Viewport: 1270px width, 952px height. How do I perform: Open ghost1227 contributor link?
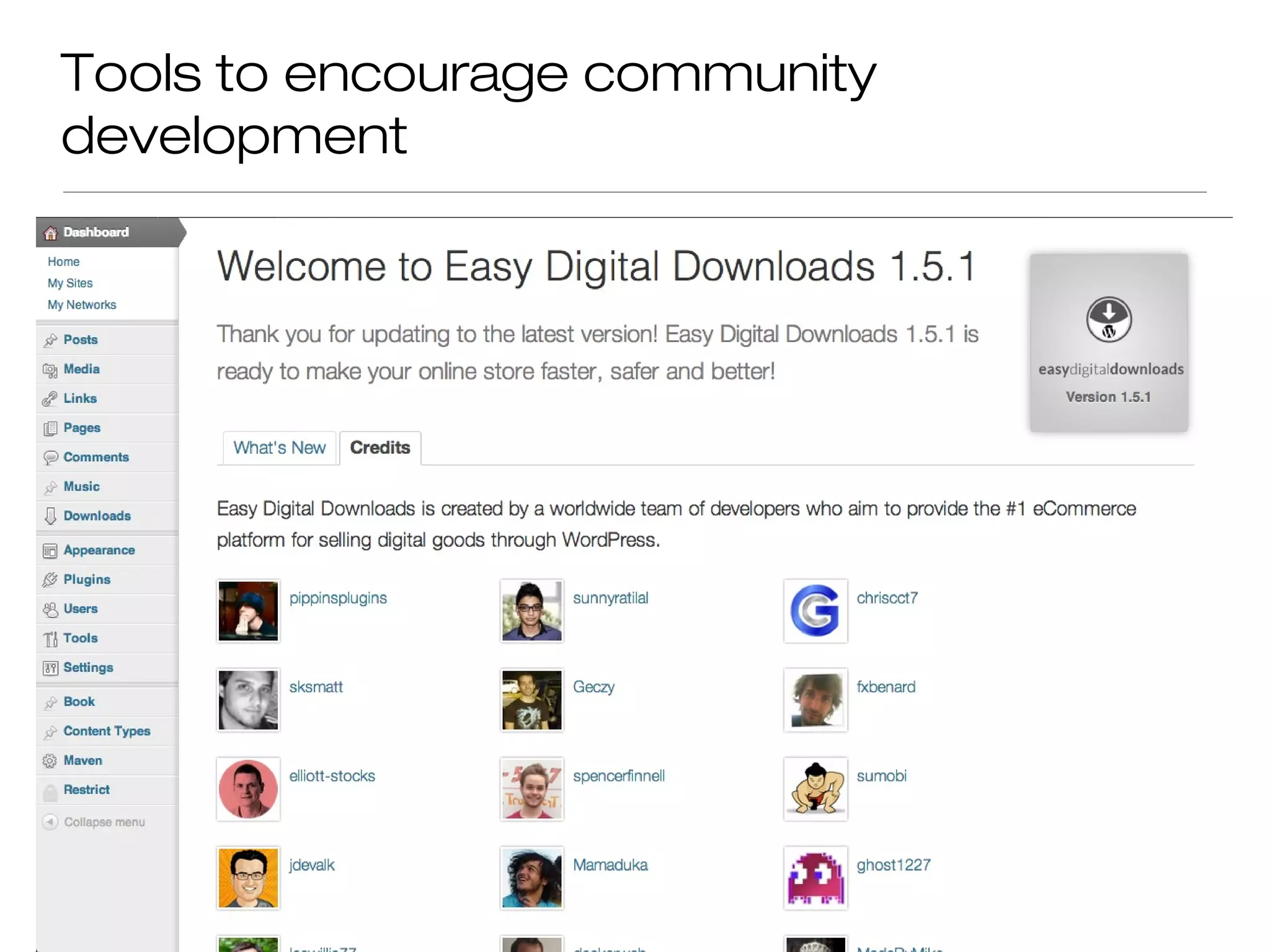(x=894, y=865)
